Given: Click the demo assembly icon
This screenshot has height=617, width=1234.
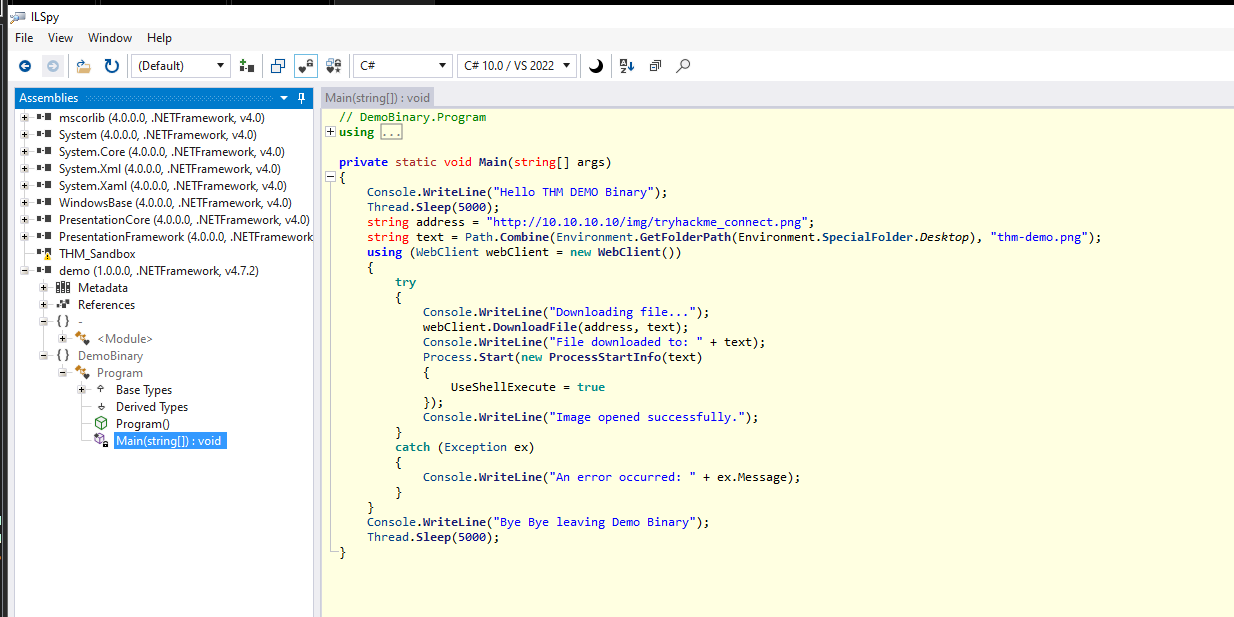Looking at the screenshot, I should [44, 271].
